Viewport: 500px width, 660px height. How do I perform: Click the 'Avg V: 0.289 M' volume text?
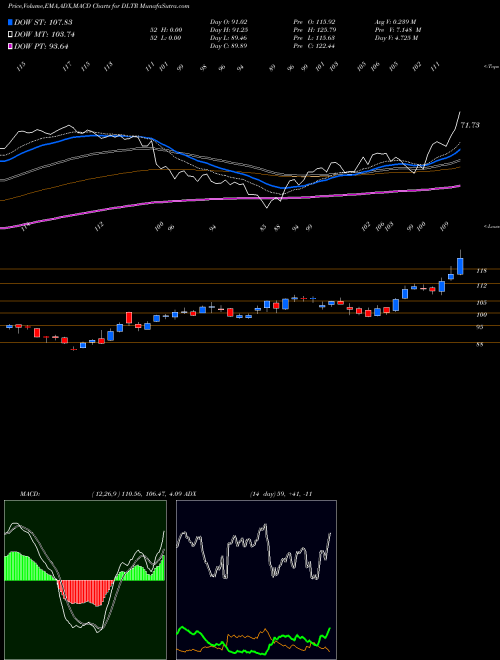point(395,22)
